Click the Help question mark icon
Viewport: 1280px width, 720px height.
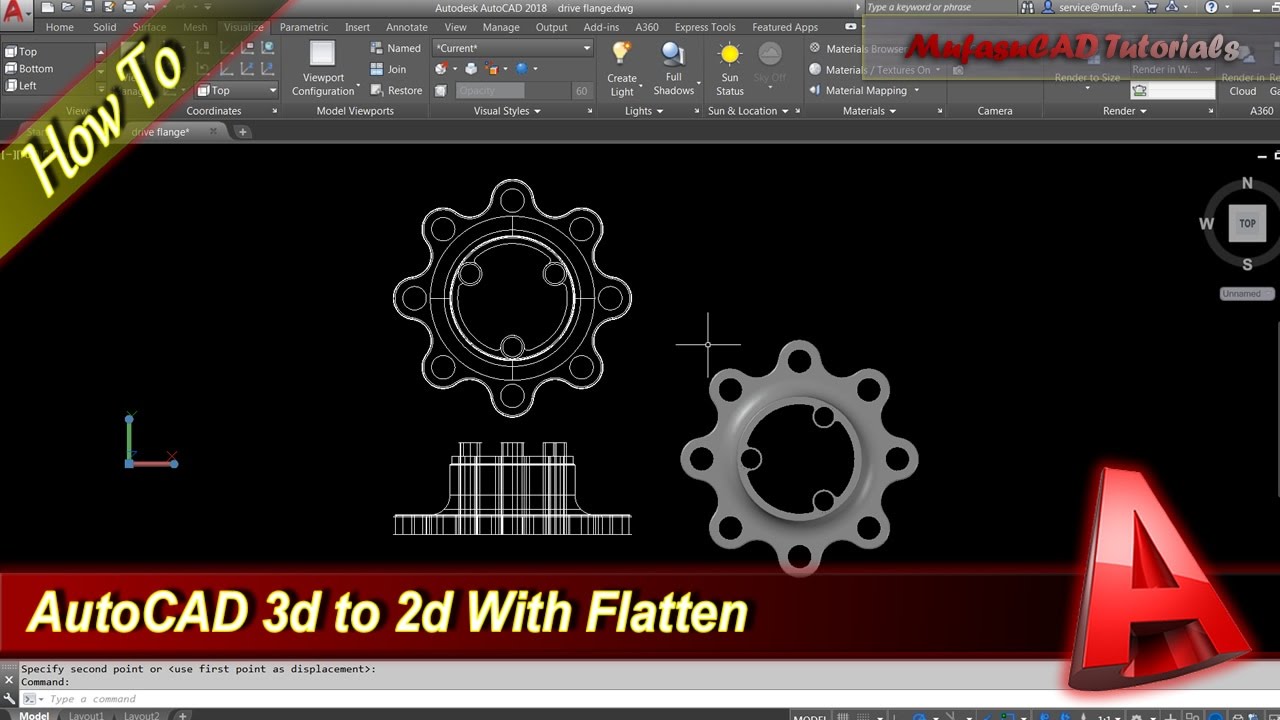(x=1212, y=7)
